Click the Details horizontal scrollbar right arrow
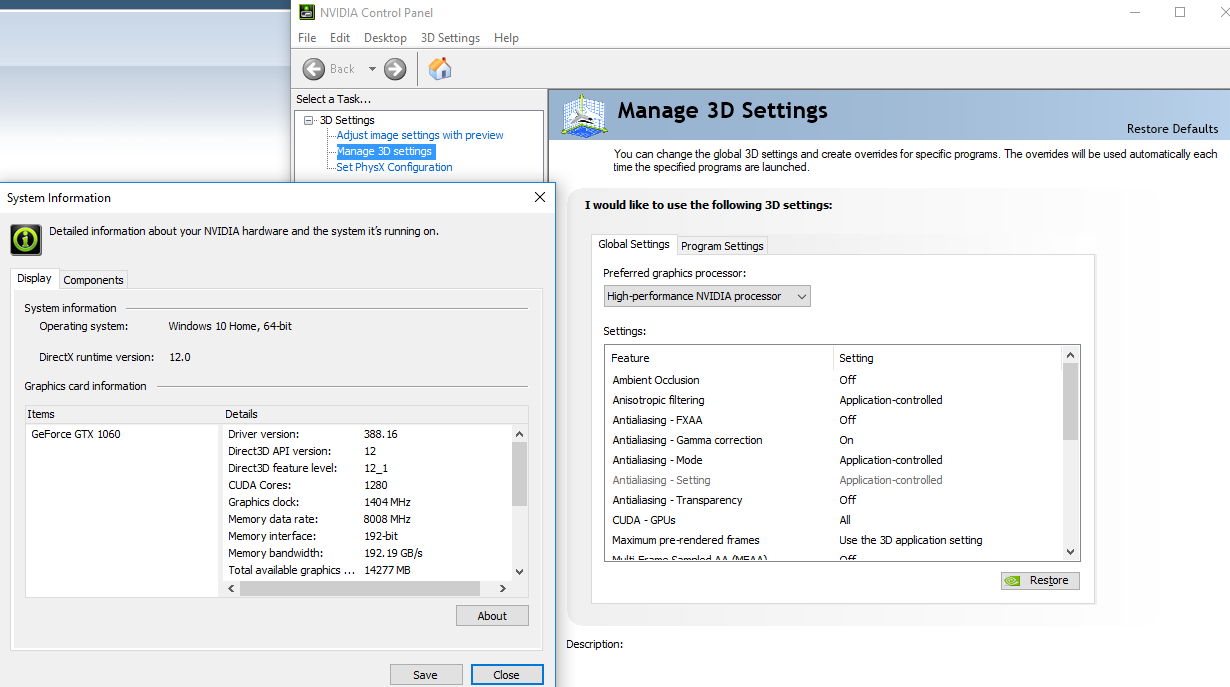Viewport: 1230px width, 687px height. click(505, 589)
